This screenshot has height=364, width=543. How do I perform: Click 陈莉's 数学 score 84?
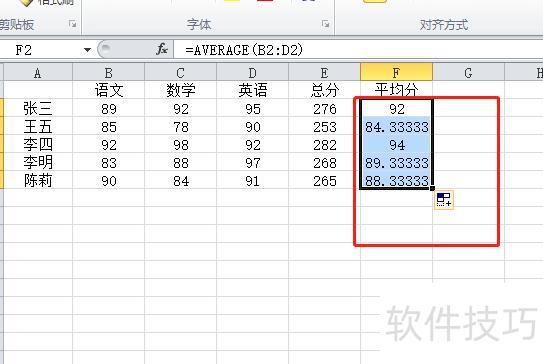[x=180, y=181]
